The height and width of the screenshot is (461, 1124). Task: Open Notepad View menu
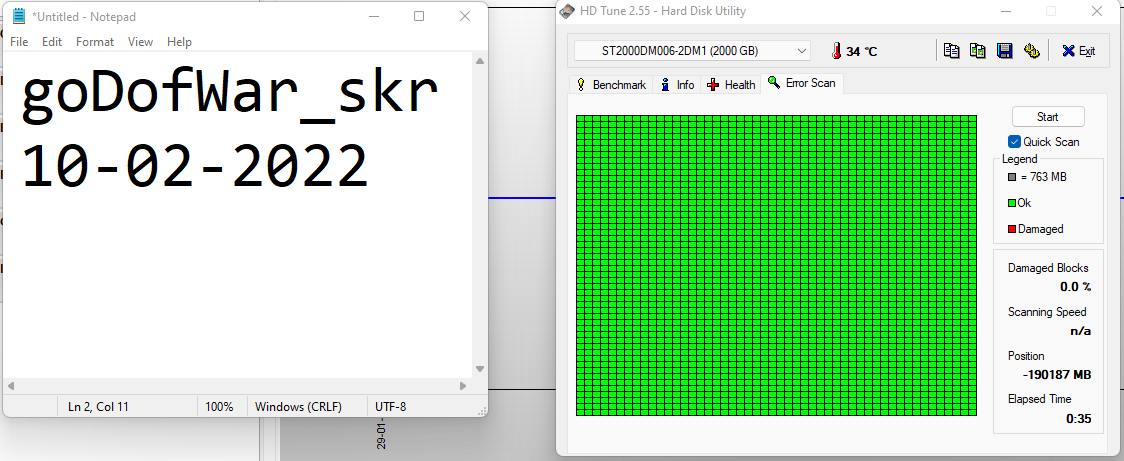140,42
